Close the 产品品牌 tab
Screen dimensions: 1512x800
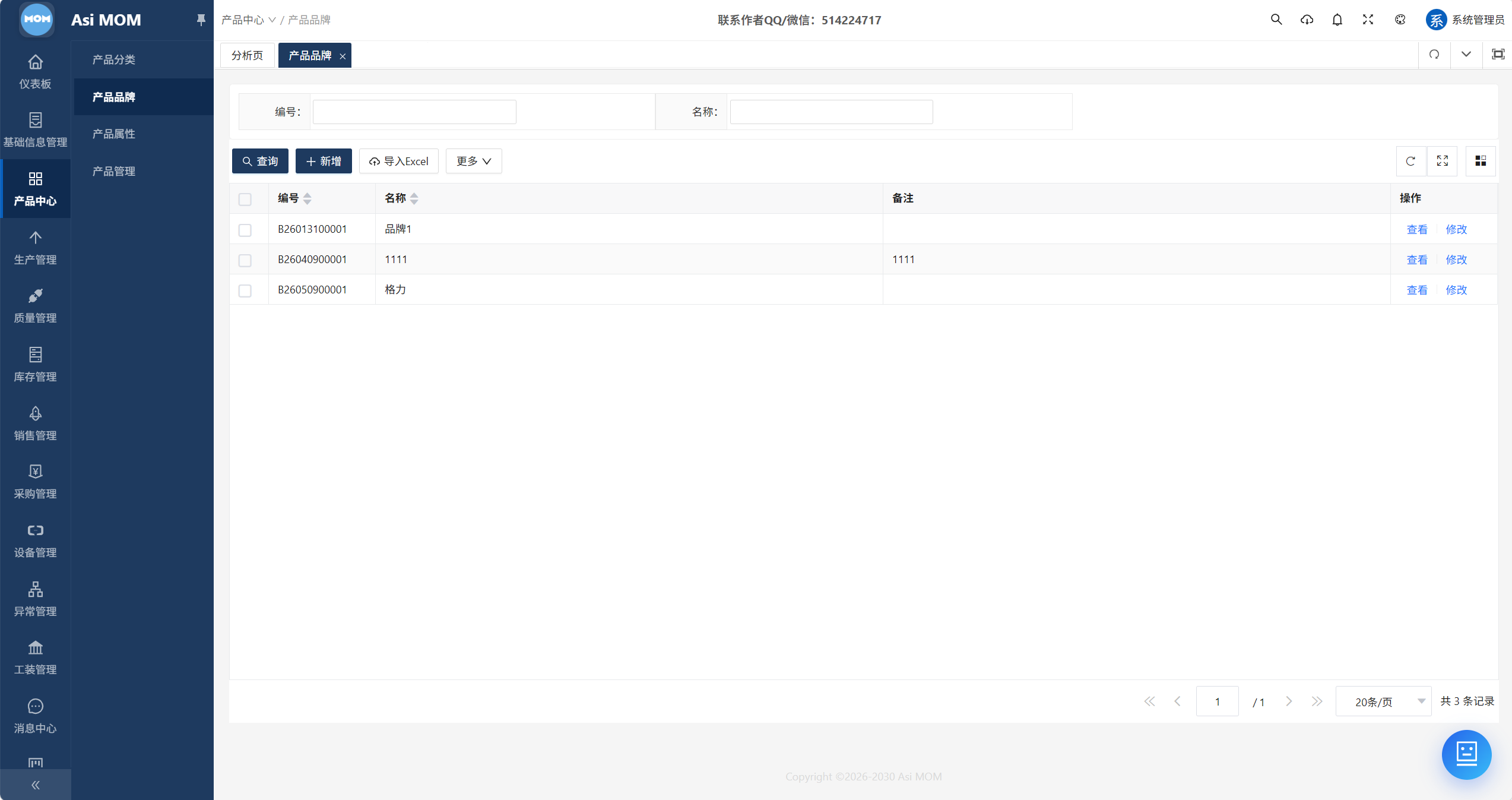tap(343, 56)
